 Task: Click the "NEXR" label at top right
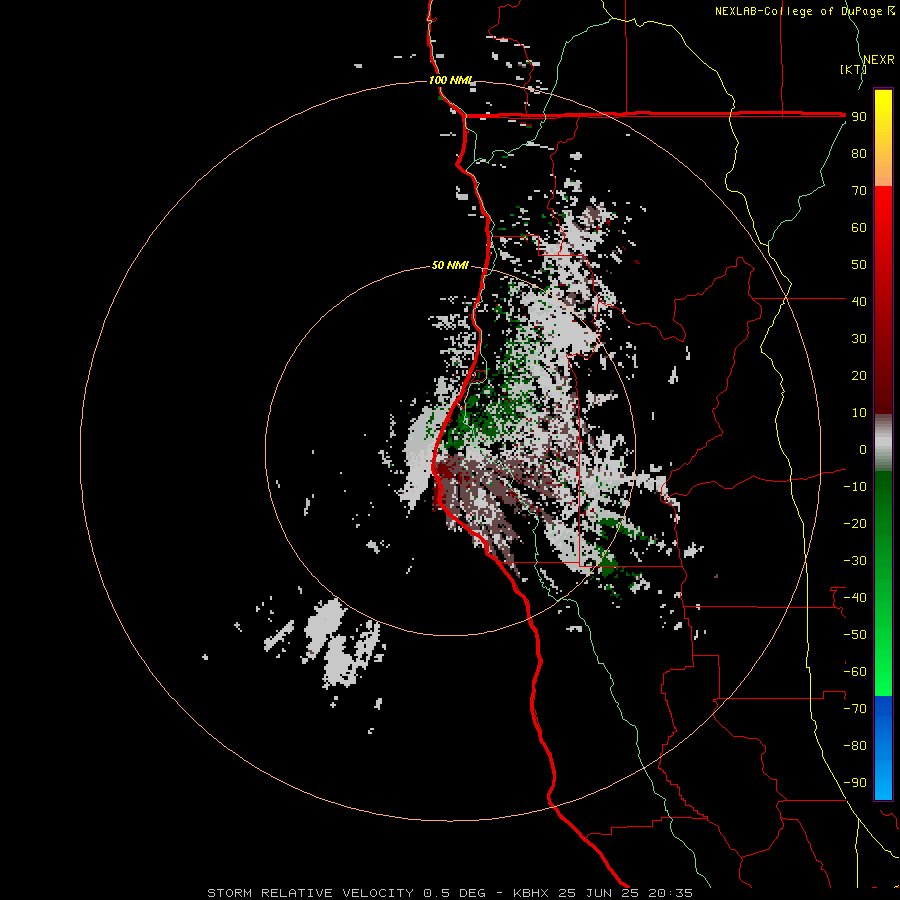[x=879, y=60]
